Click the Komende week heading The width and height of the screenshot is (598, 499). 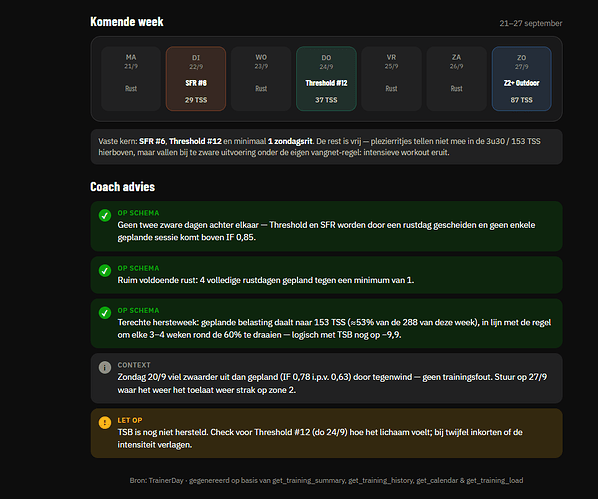click(127, 22)
